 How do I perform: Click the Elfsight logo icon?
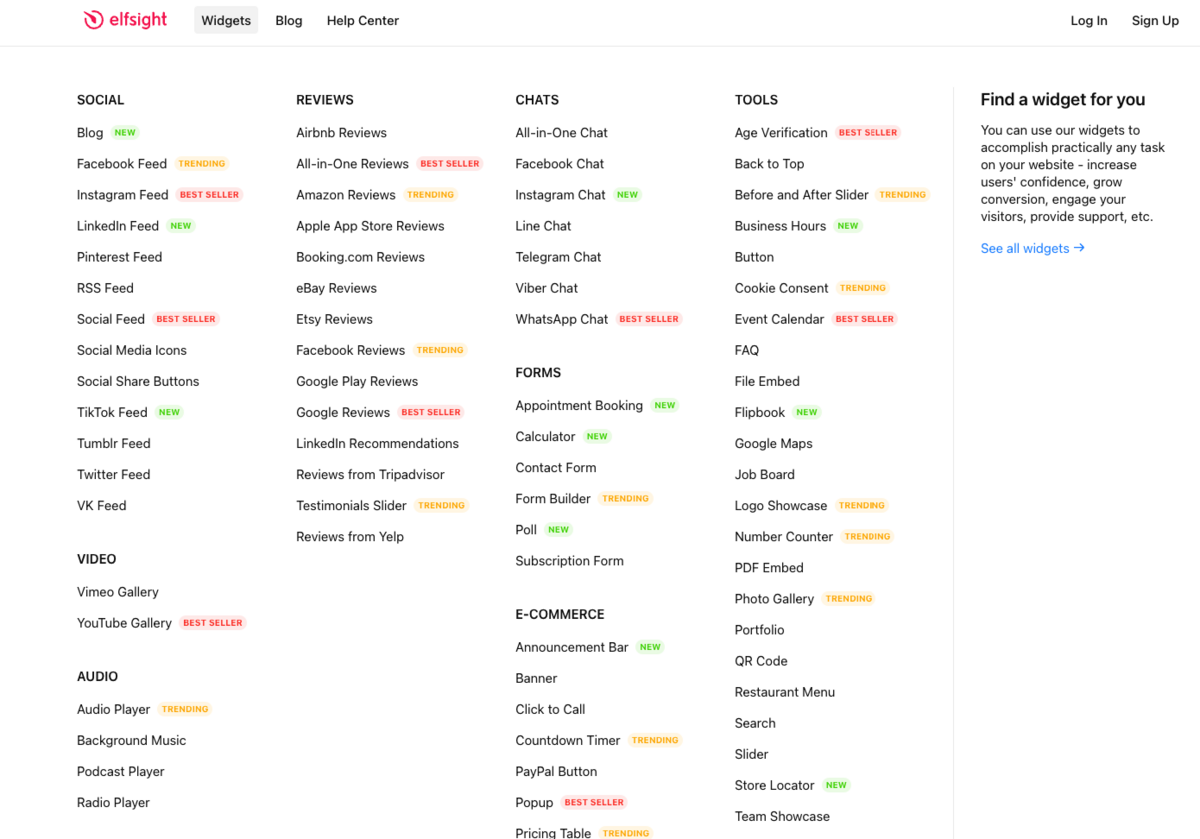coord(93,20)
